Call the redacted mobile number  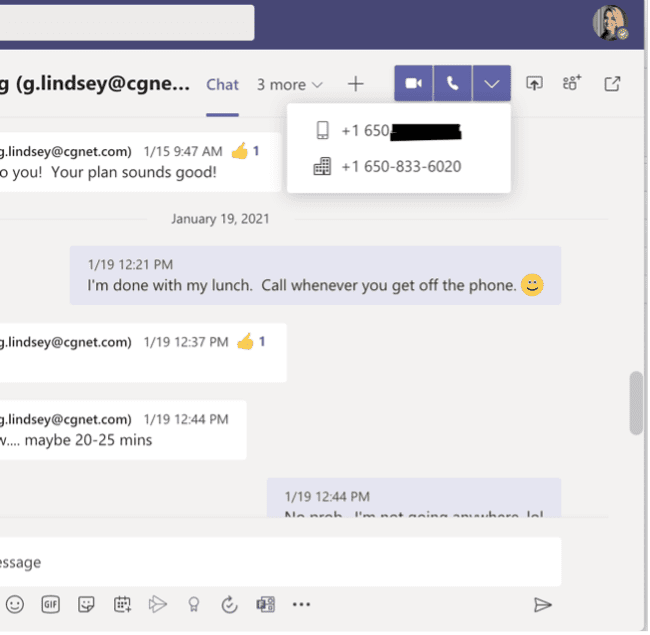[400, 131]
